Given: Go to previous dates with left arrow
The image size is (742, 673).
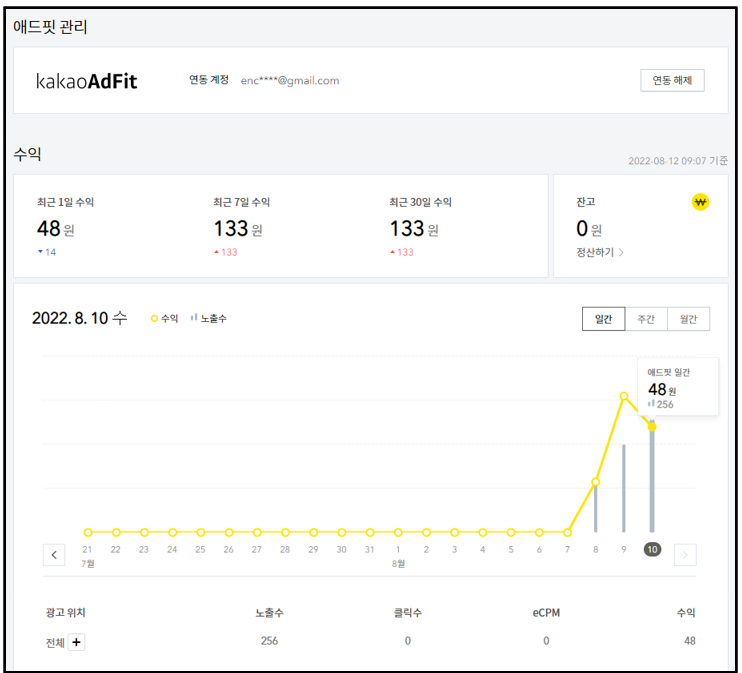Looking at the screenshot, I should pyautogui.click(x=54, y=555).
